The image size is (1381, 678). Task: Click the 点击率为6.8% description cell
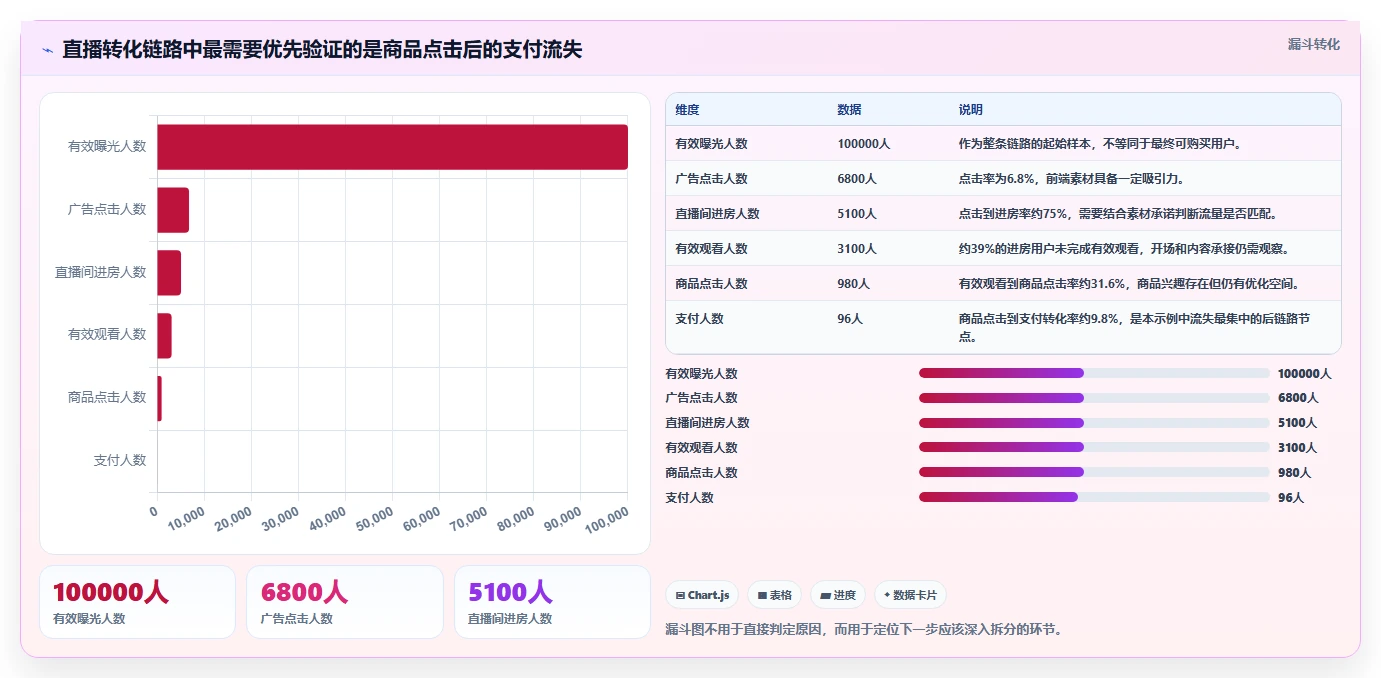(1071, 179)
